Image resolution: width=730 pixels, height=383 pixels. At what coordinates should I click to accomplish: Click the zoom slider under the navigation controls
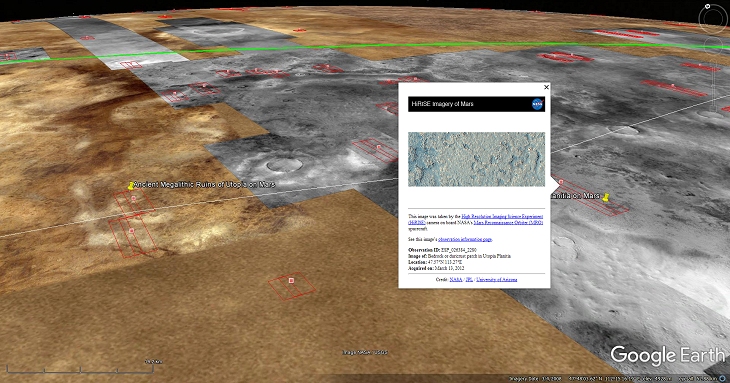click(713, 86)
